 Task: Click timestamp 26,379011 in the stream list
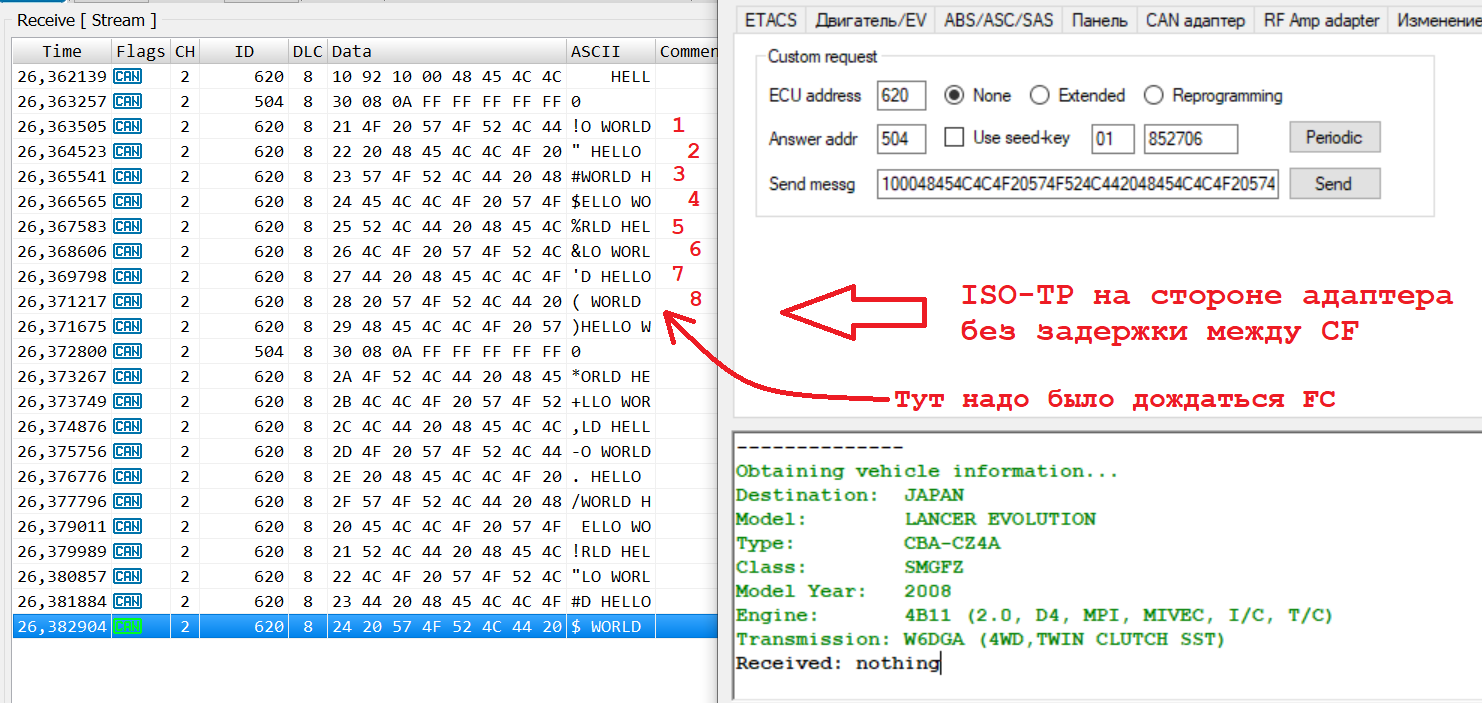point(62,526)
